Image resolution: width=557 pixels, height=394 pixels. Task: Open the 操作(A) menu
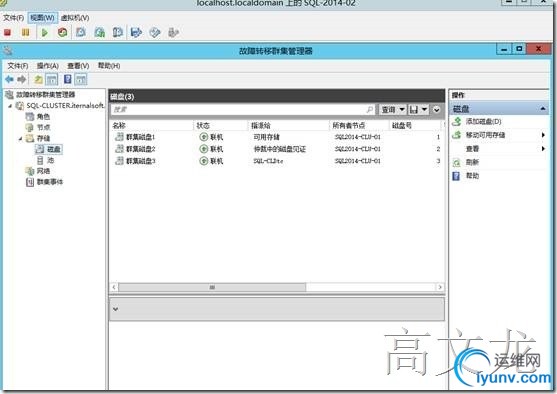click(x=48, y=66)
